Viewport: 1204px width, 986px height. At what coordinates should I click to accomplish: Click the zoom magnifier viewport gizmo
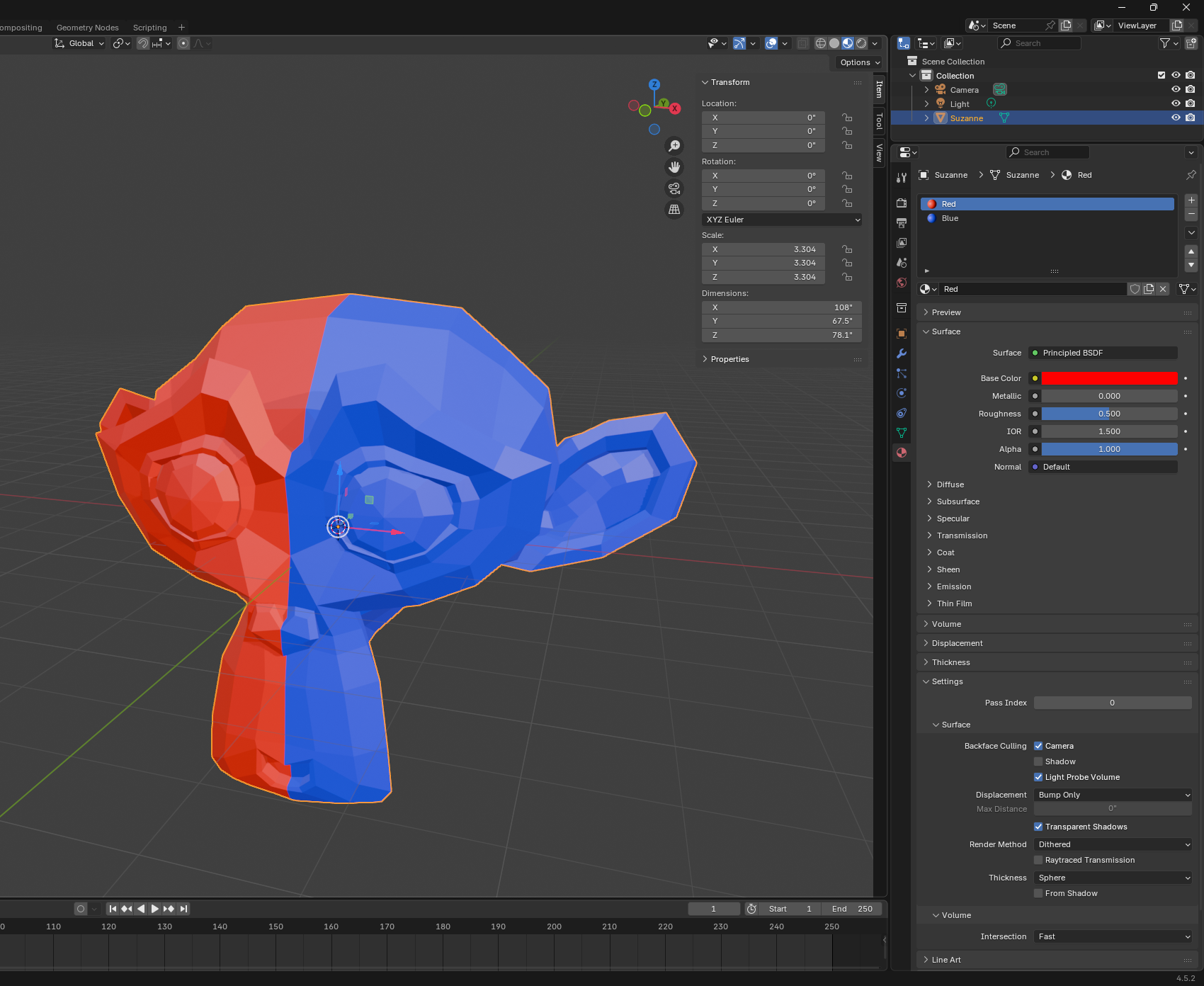[674, 145]
